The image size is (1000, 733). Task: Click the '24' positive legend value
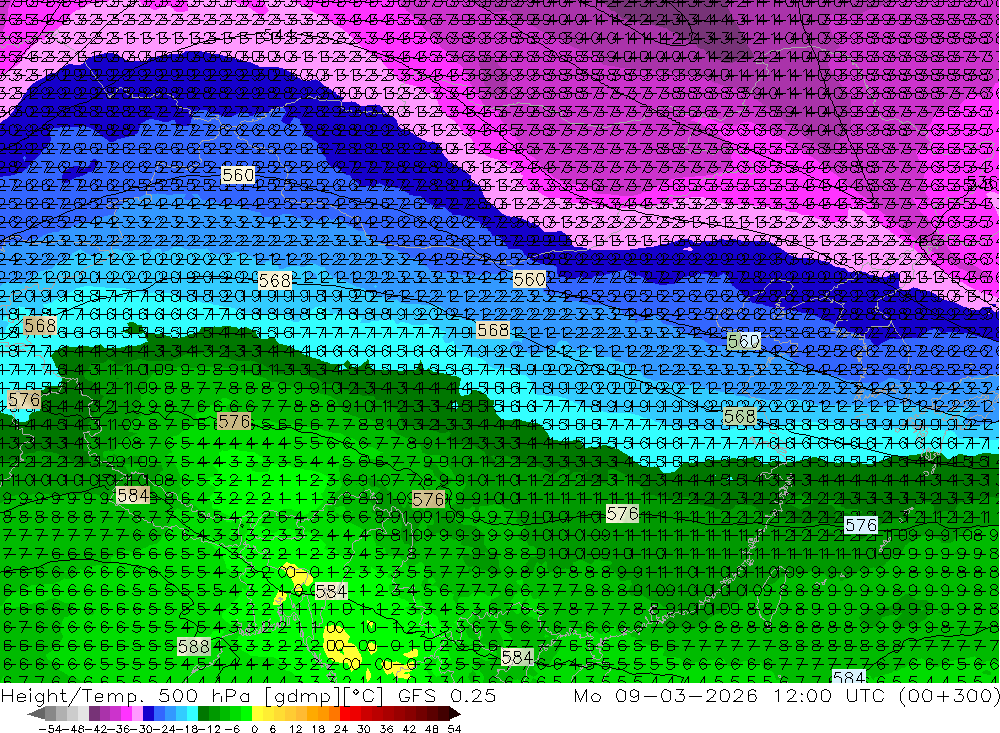[x=341, y=729]
